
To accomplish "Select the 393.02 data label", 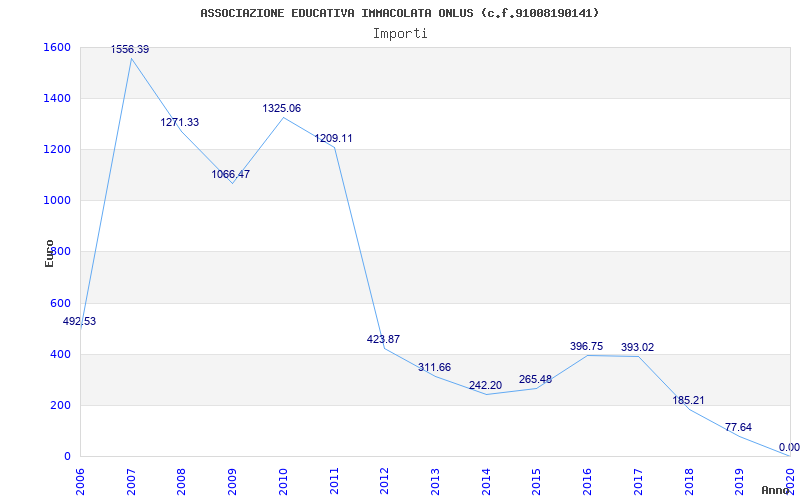I will tap(637, 347).
